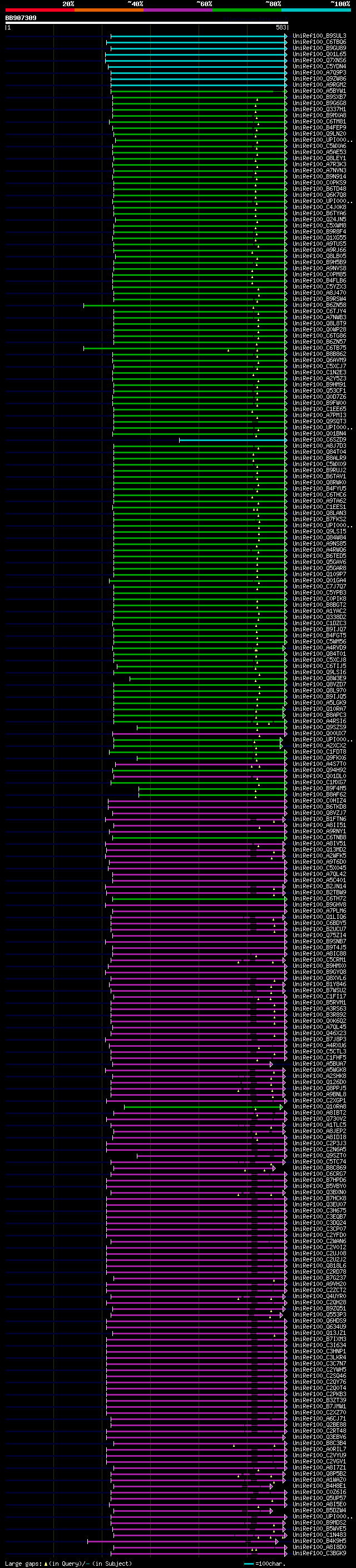Select UniRef100_B4FLB6 label
356x1568 pixels.
[x=319, y=280]
